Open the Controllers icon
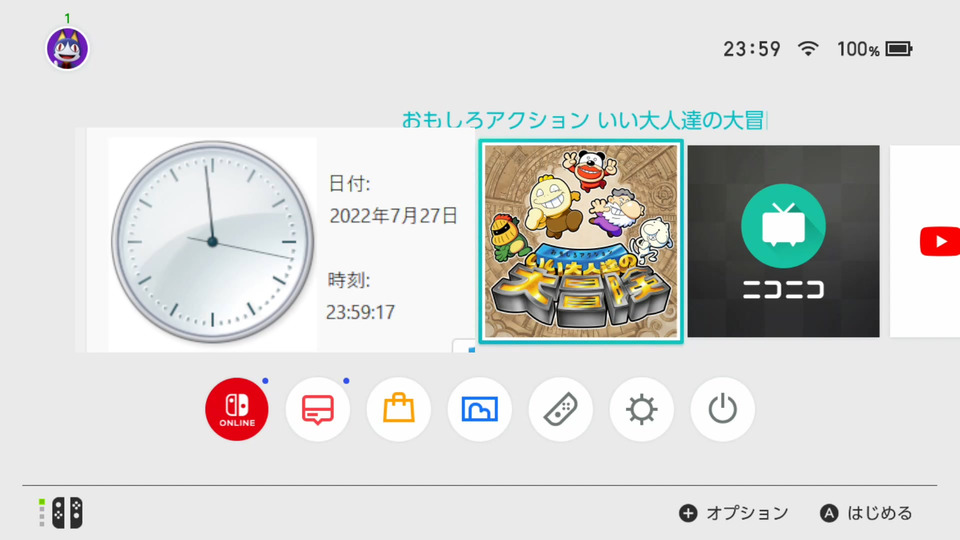The height and width of the screenshot is (540, 960). coord(560,409)
